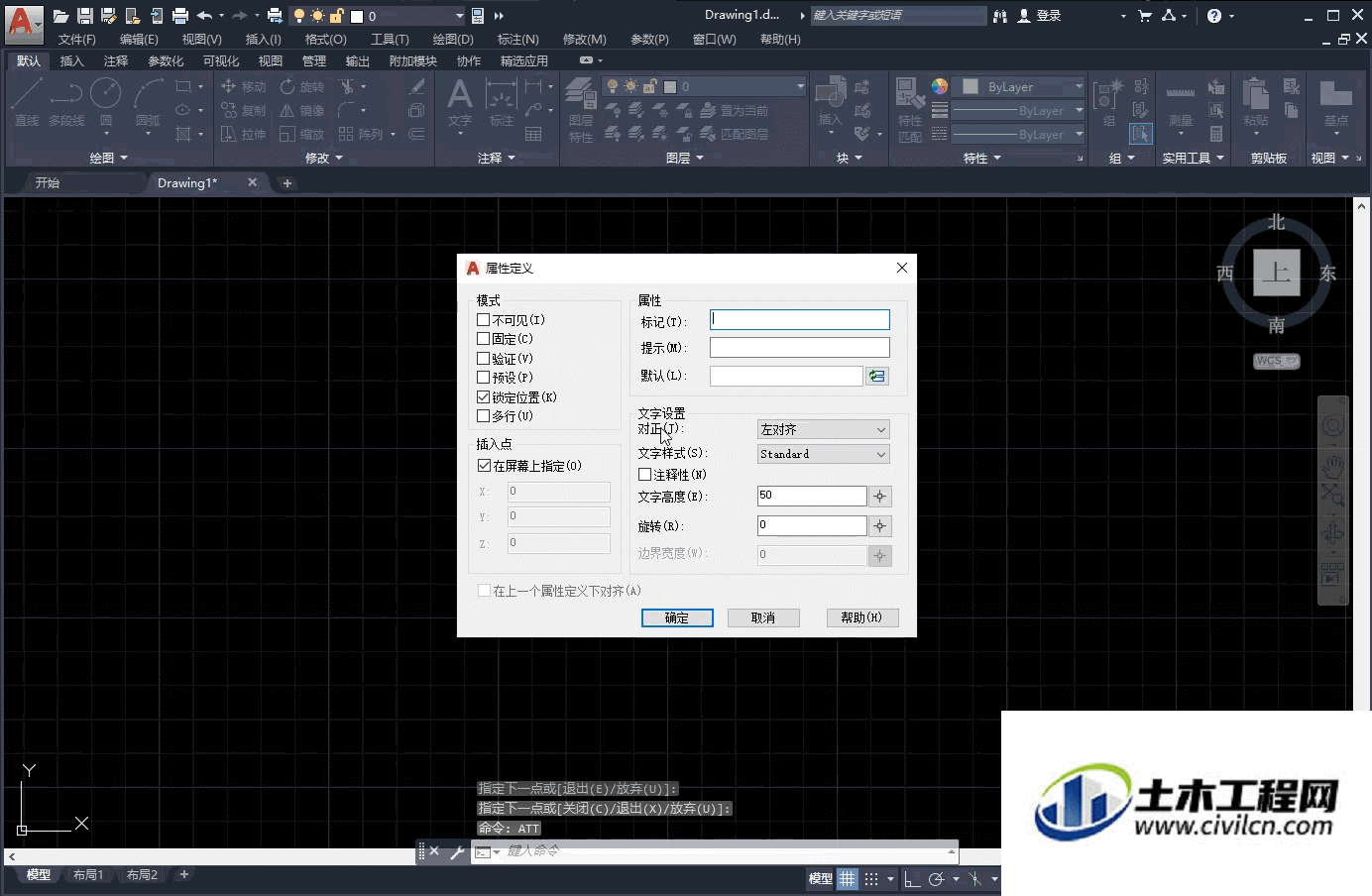Open Layer Properties (图层特性)

tap(581, 111)
